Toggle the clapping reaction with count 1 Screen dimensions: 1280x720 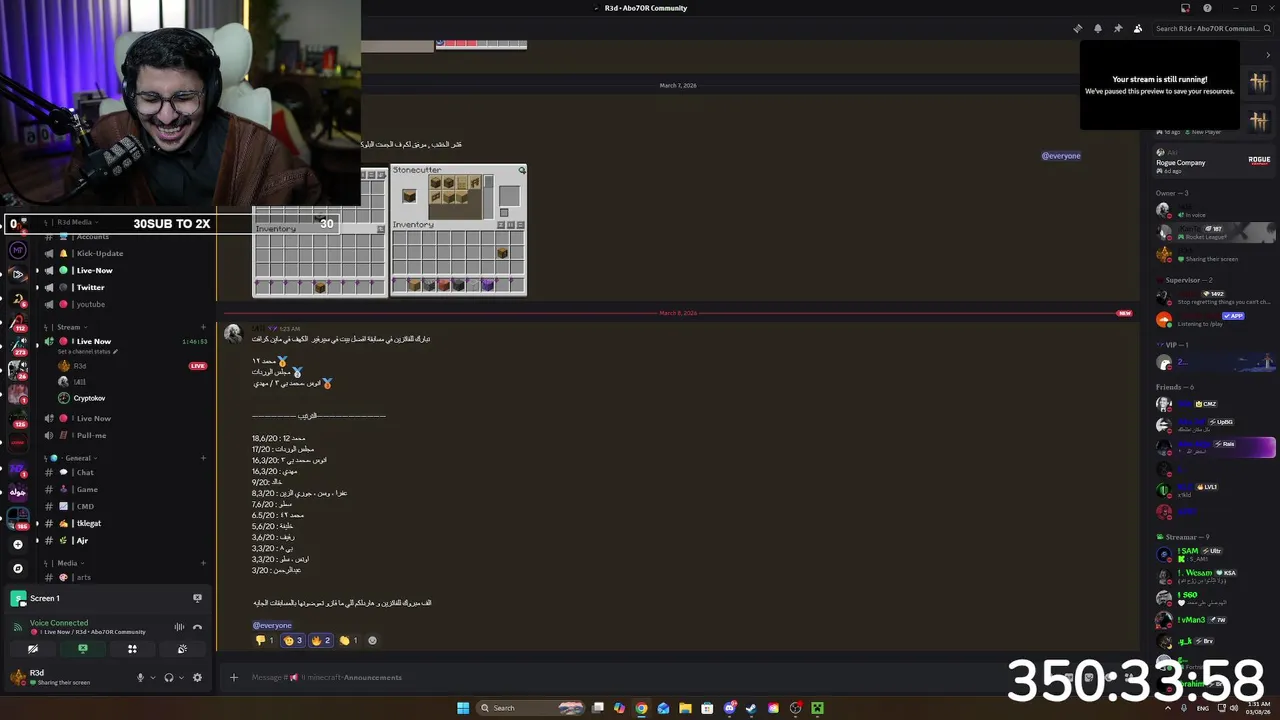348,640
